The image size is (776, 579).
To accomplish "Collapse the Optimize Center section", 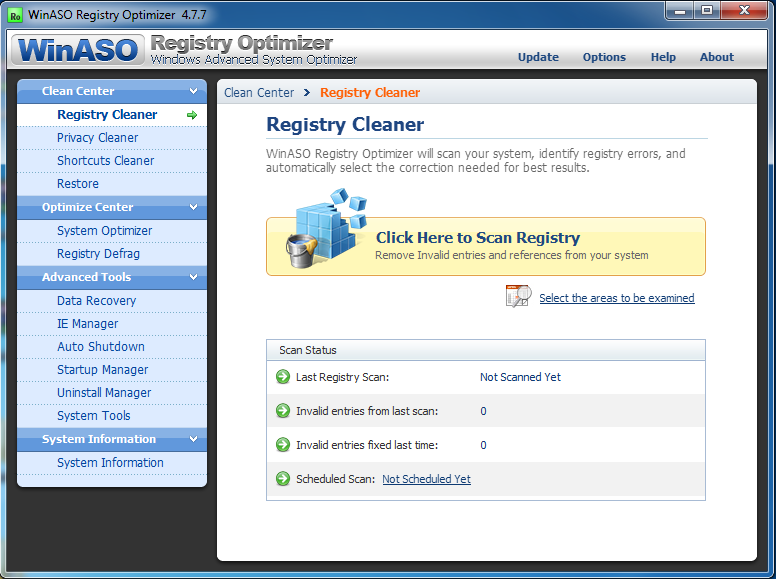I will 194,207.
